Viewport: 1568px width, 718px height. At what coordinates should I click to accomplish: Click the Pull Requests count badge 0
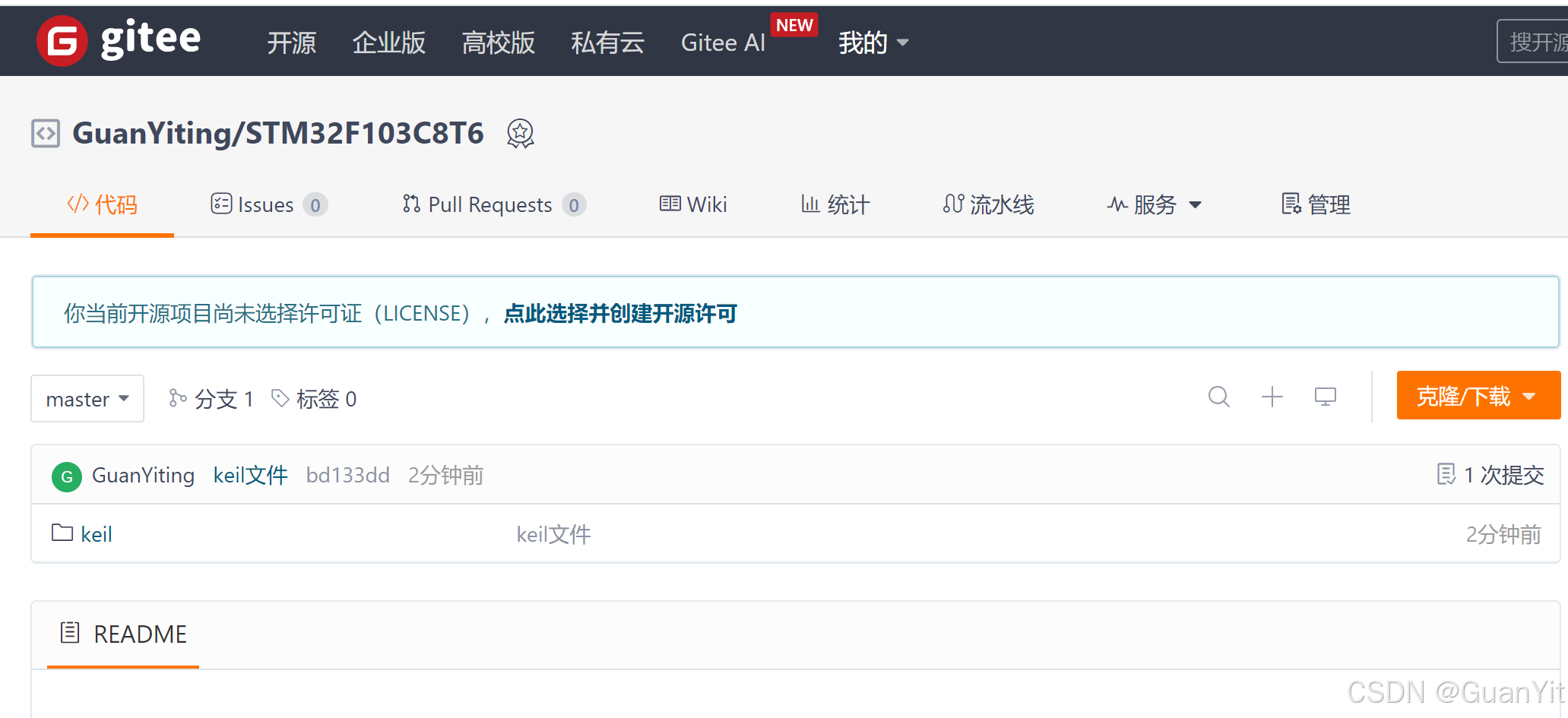click(574, 205)
